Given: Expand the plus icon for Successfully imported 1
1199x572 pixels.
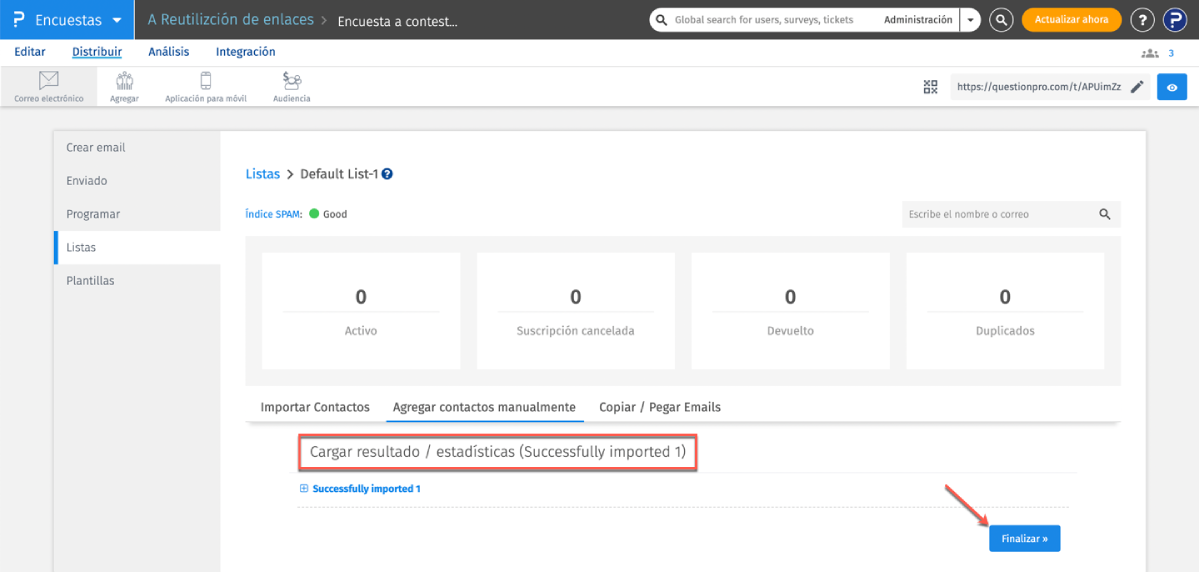Looking at the screenshot, I should pos(304,489).
